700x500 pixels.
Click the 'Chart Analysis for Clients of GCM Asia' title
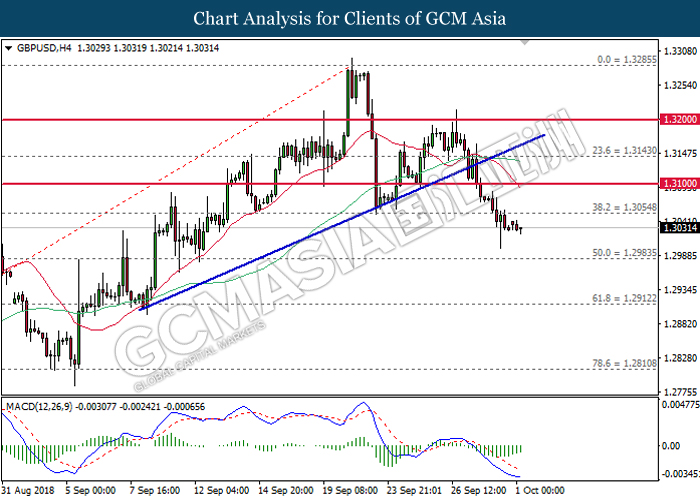[350, 18]
